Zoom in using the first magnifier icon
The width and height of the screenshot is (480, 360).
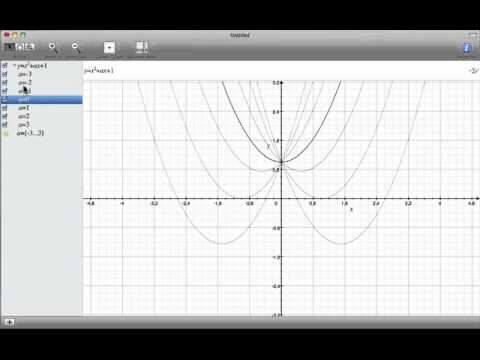[x=53, y=47]
